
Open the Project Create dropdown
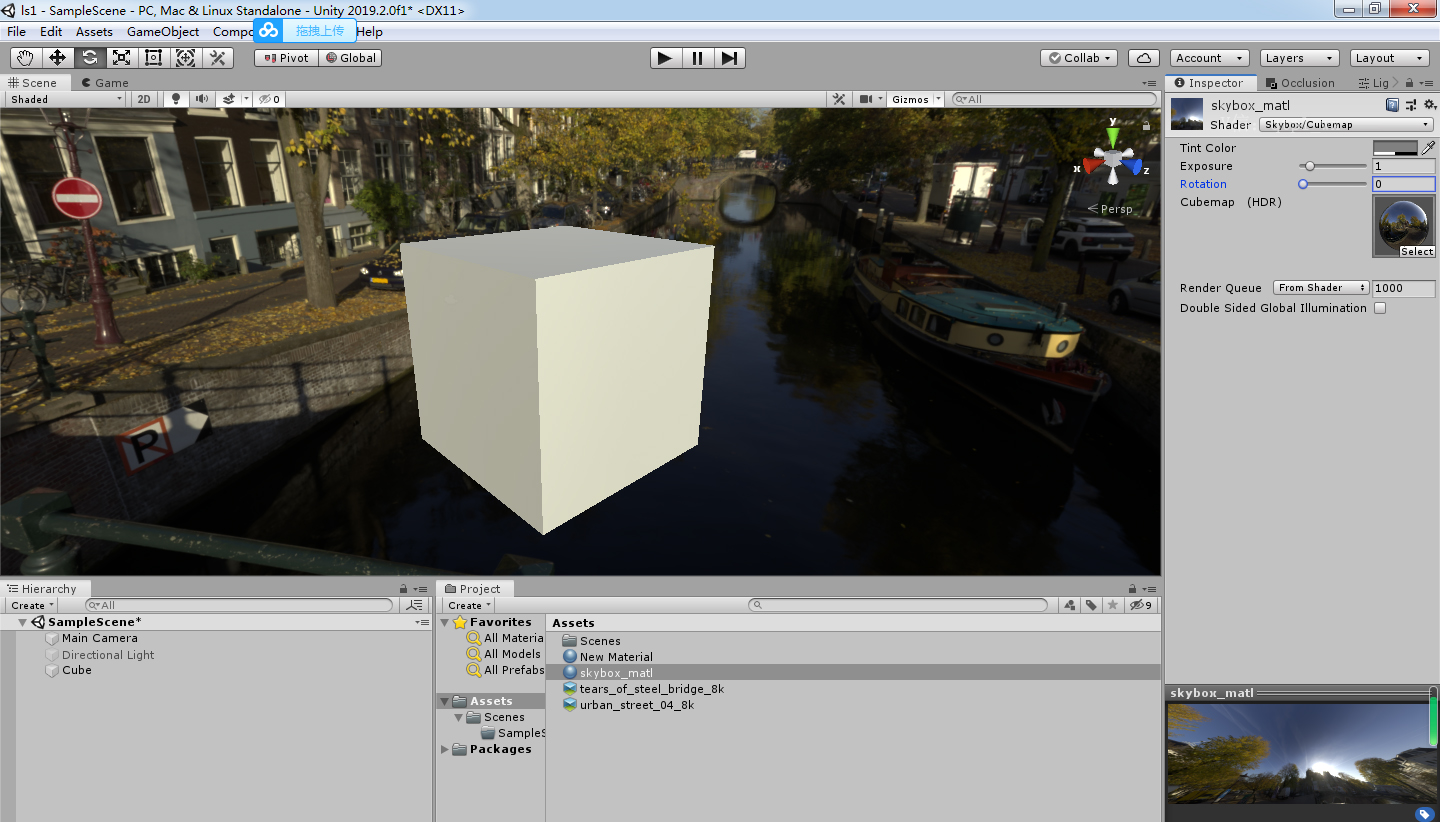(469, 605)
